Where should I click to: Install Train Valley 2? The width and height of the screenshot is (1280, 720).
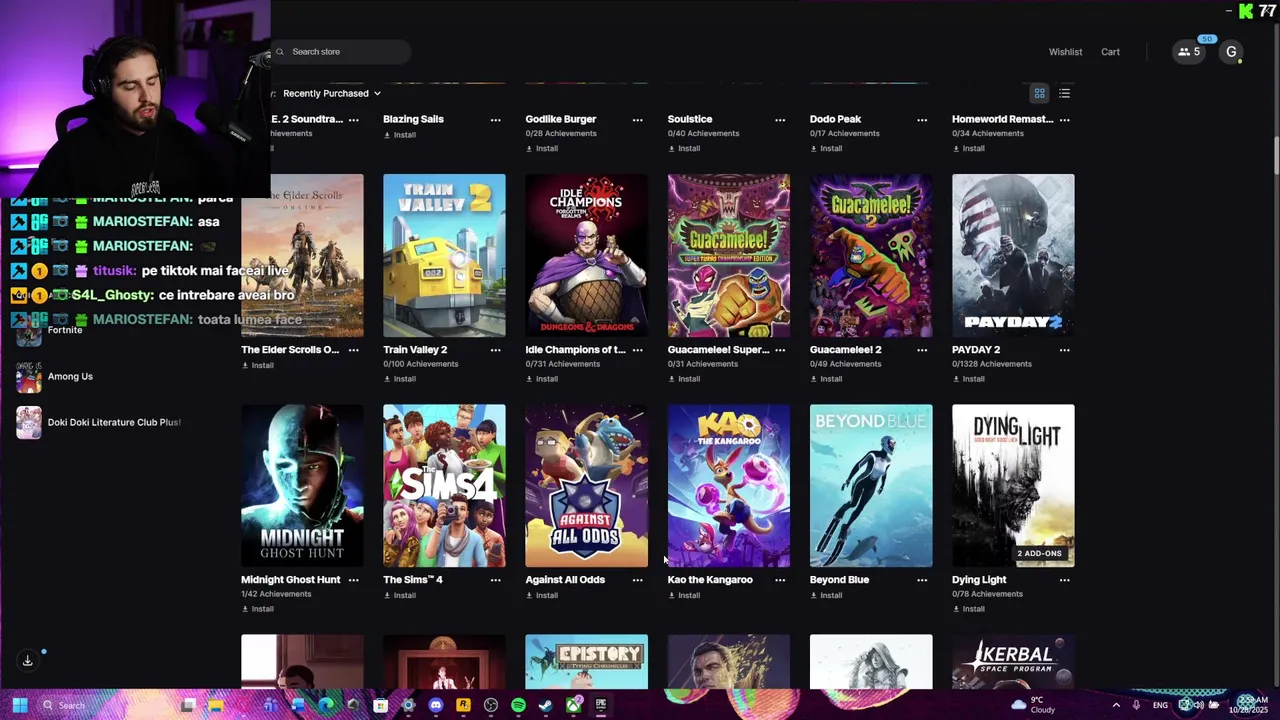click(x=400, y=379)
